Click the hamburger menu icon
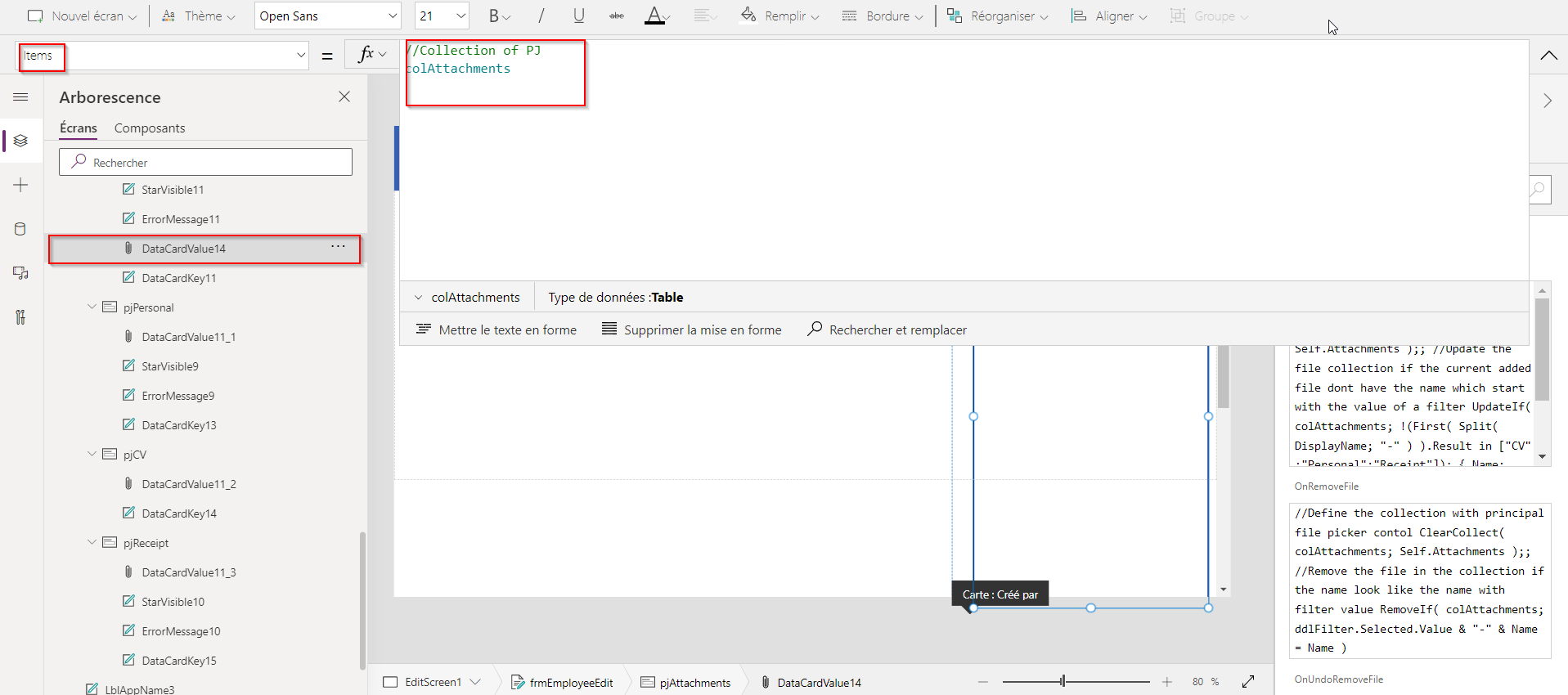Screen dimensions: 1568x695 (21, 97)
